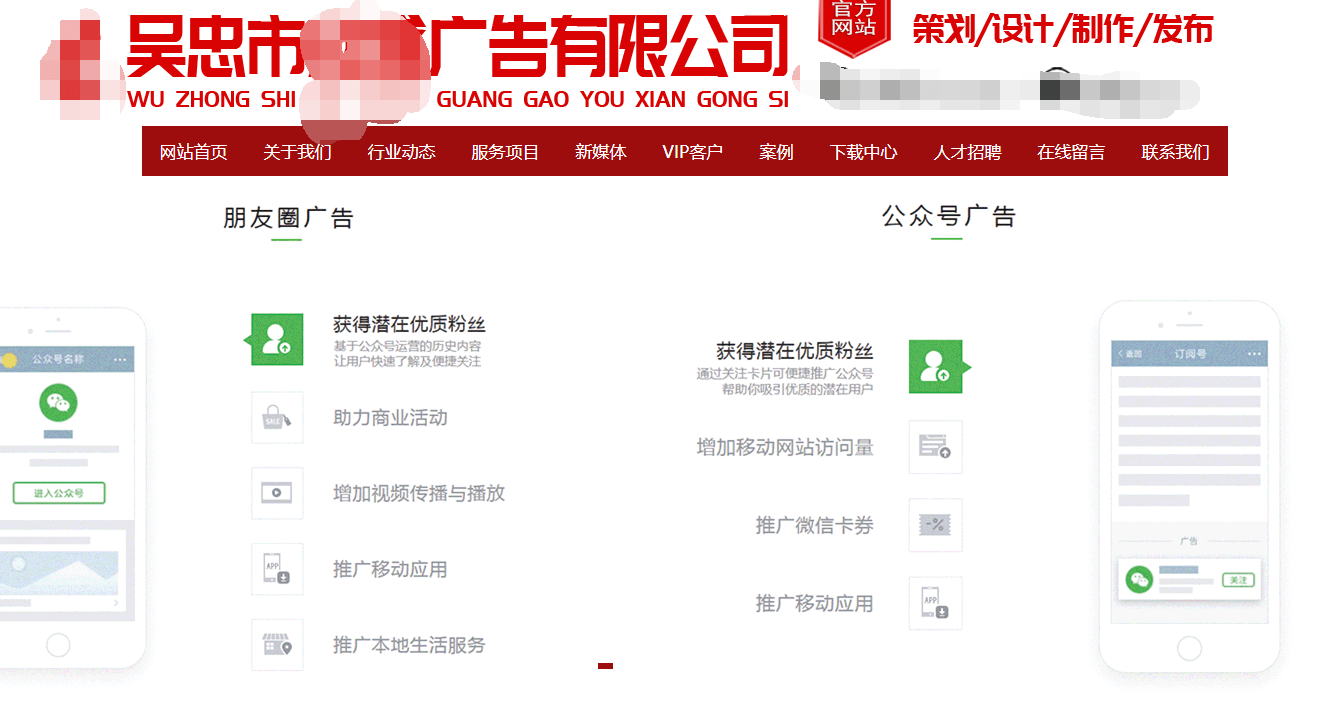Viewport: 1331px width, 705px height.
Task: Open 服务项目 in the navigation bar
Action: coord(505,152)
